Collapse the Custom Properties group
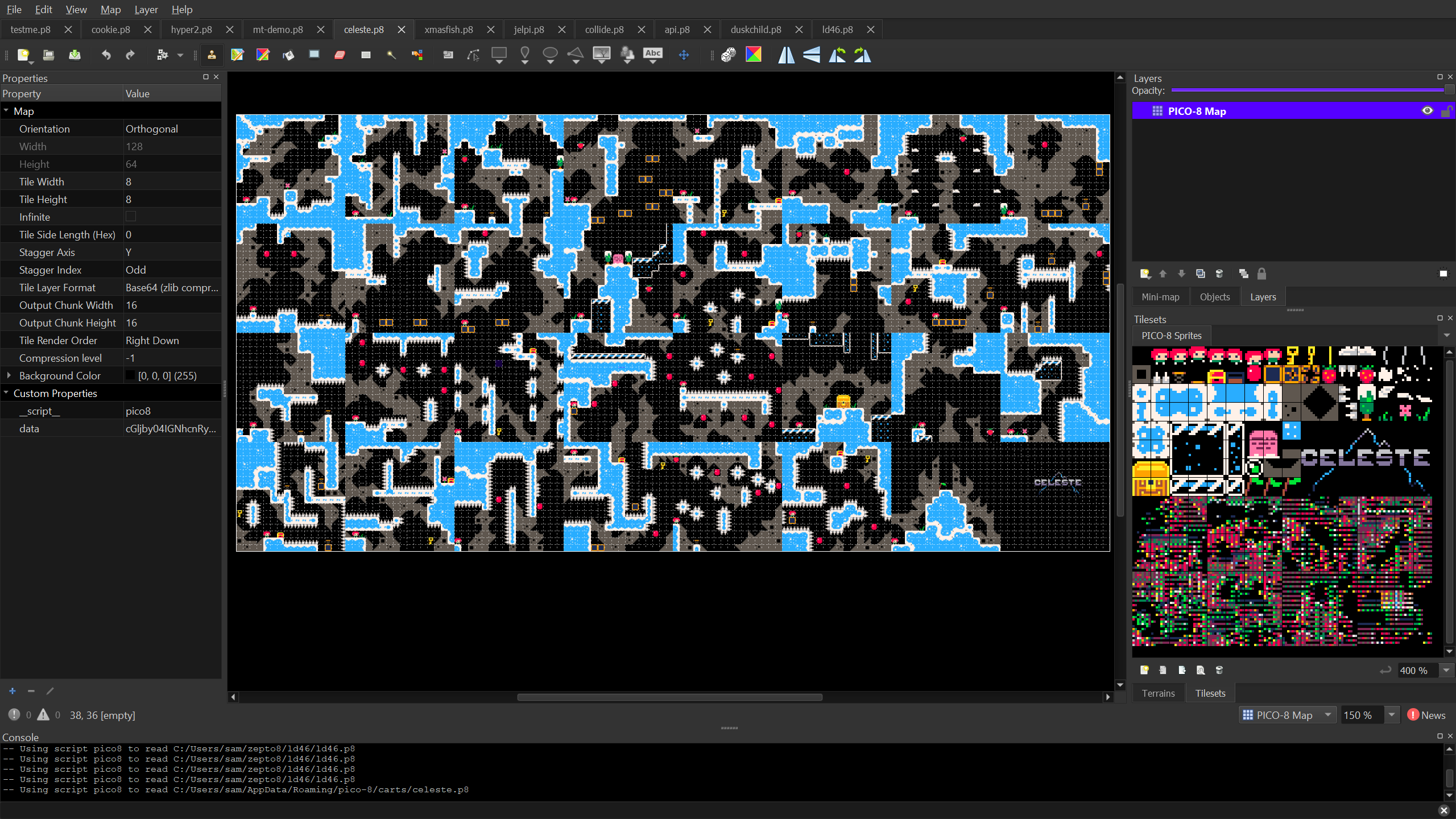1456x819 pixels. pos(6,393)
